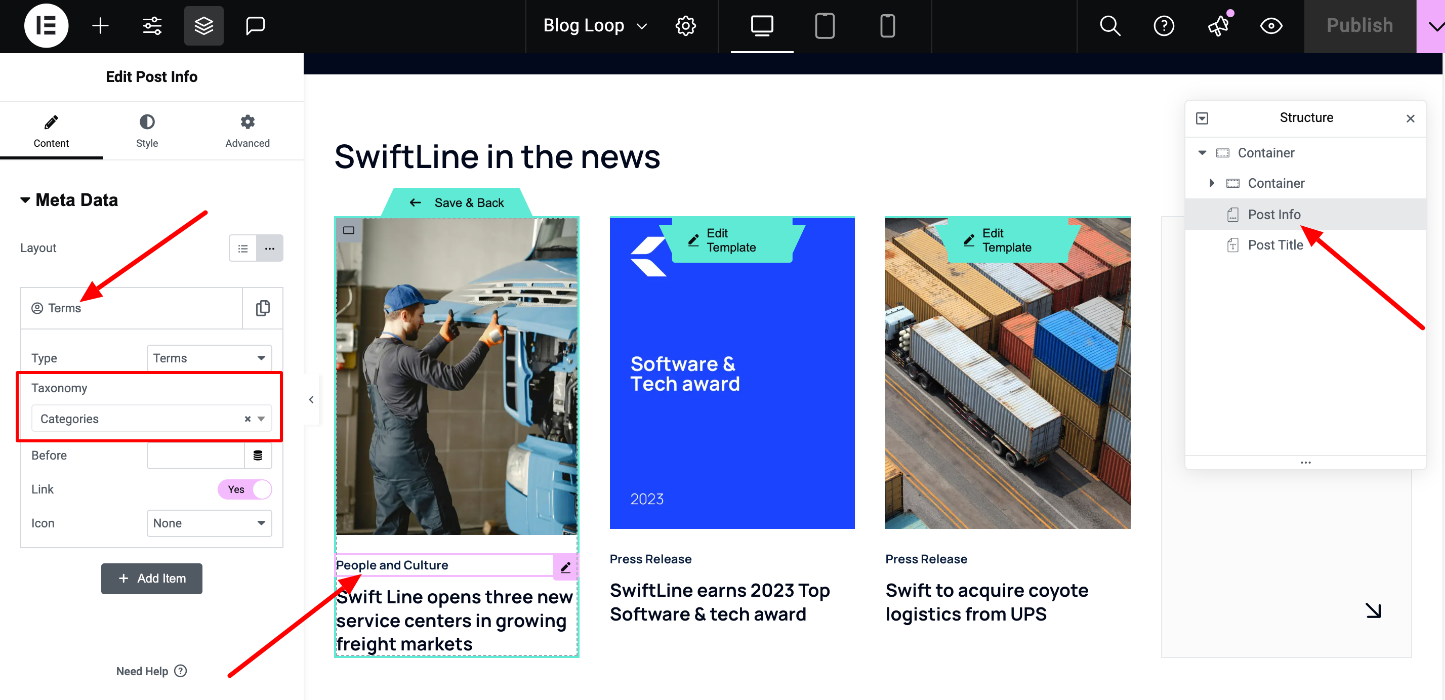Open Site Settings sliders icon

click(152, 26)
